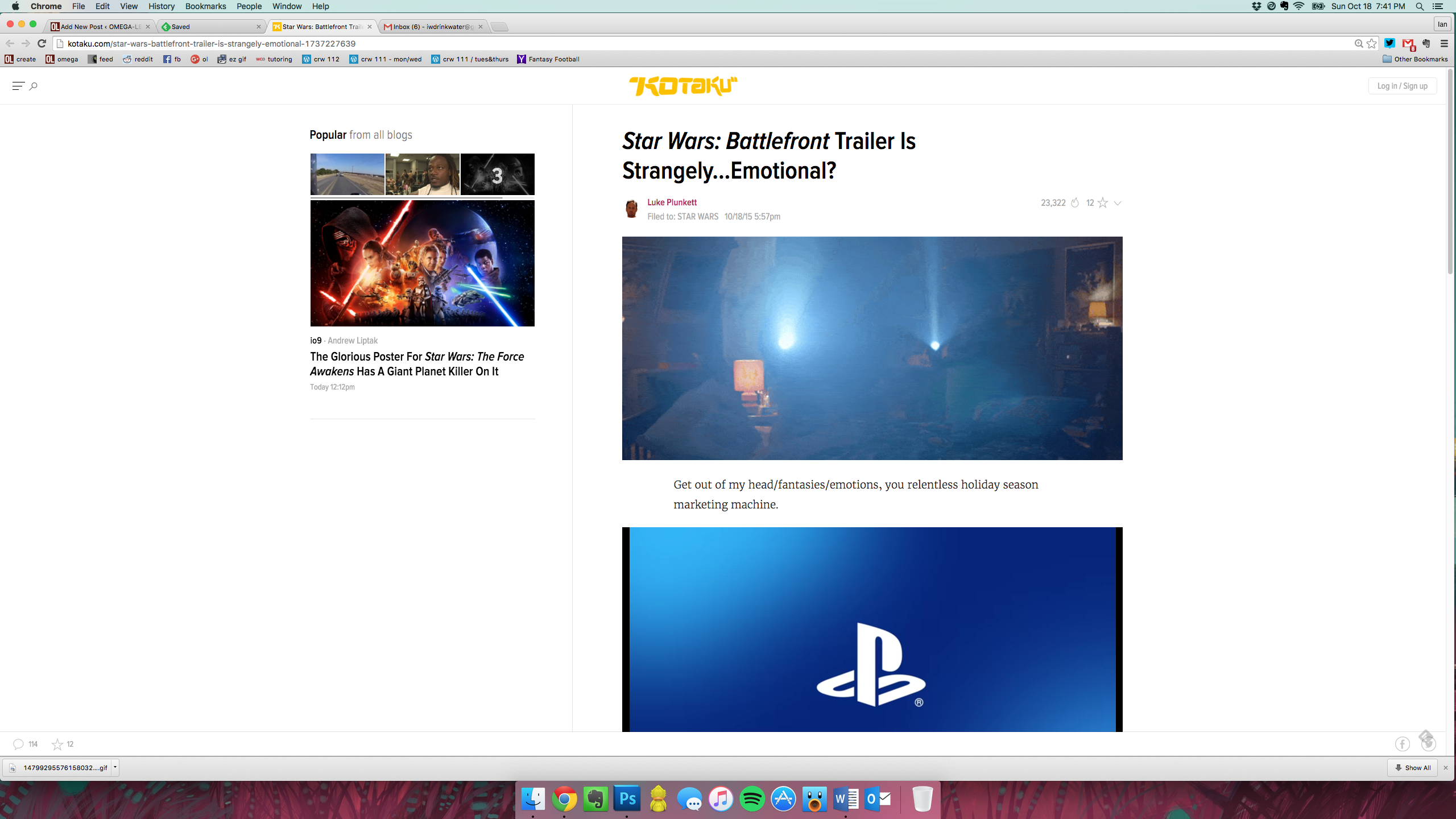Open App Store from the dock

click(x=783, y=799)
